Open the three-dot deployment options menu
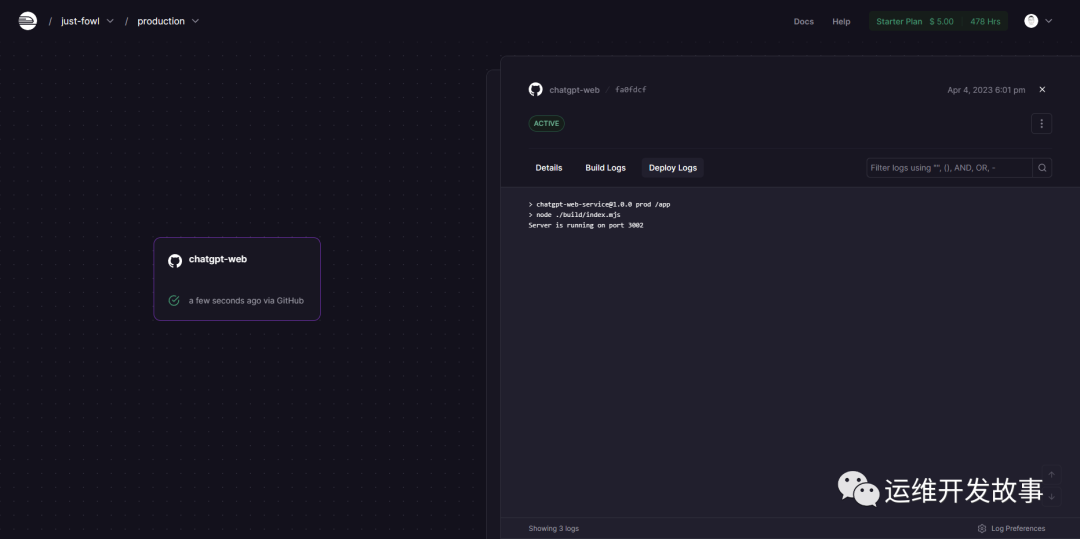The height and width of the screenshot is (539, 1080). click(1041, 124)
